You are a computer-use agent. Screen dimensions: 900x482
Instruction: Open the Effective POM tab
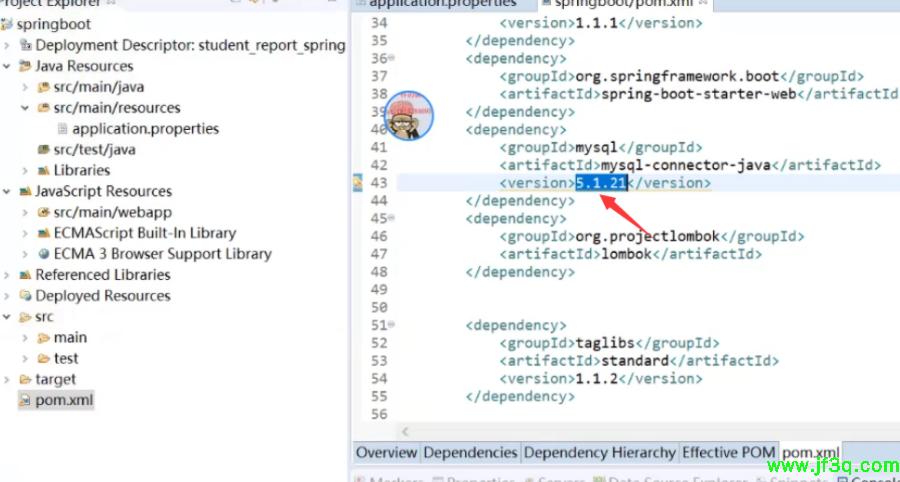728,453
